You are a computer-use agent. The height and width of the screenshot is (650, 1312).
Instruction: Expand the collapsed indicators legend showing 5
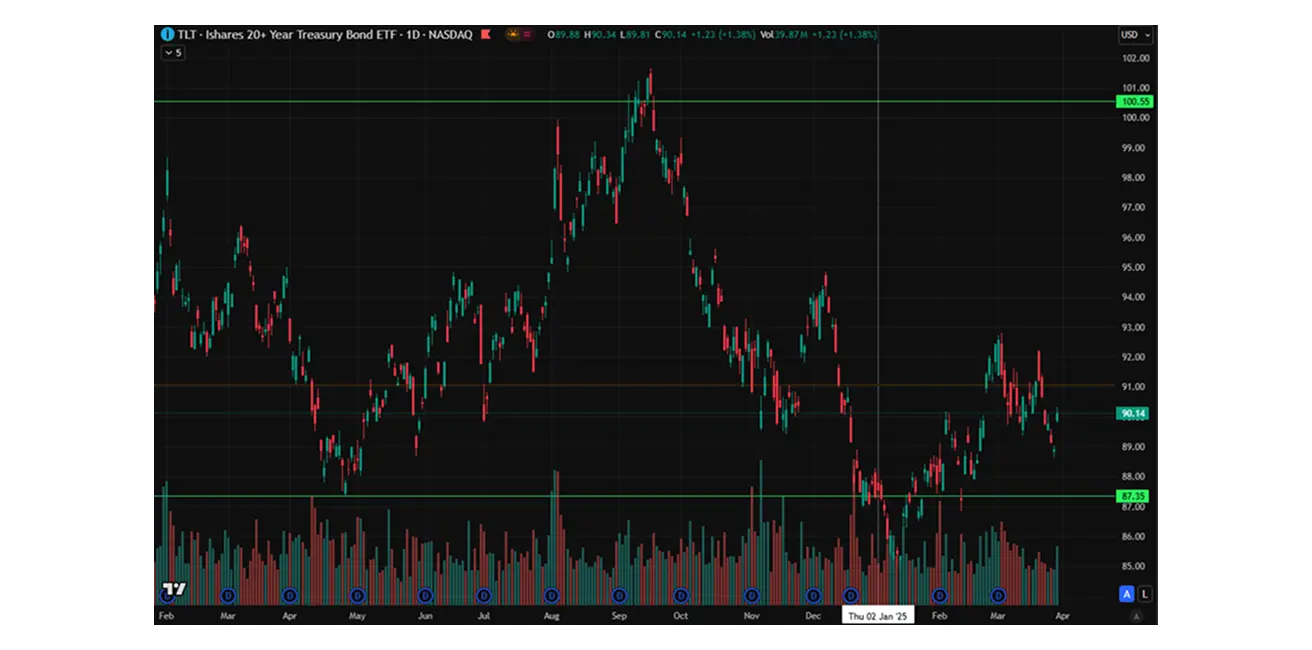pyautogui.click(x=173, y=53)
